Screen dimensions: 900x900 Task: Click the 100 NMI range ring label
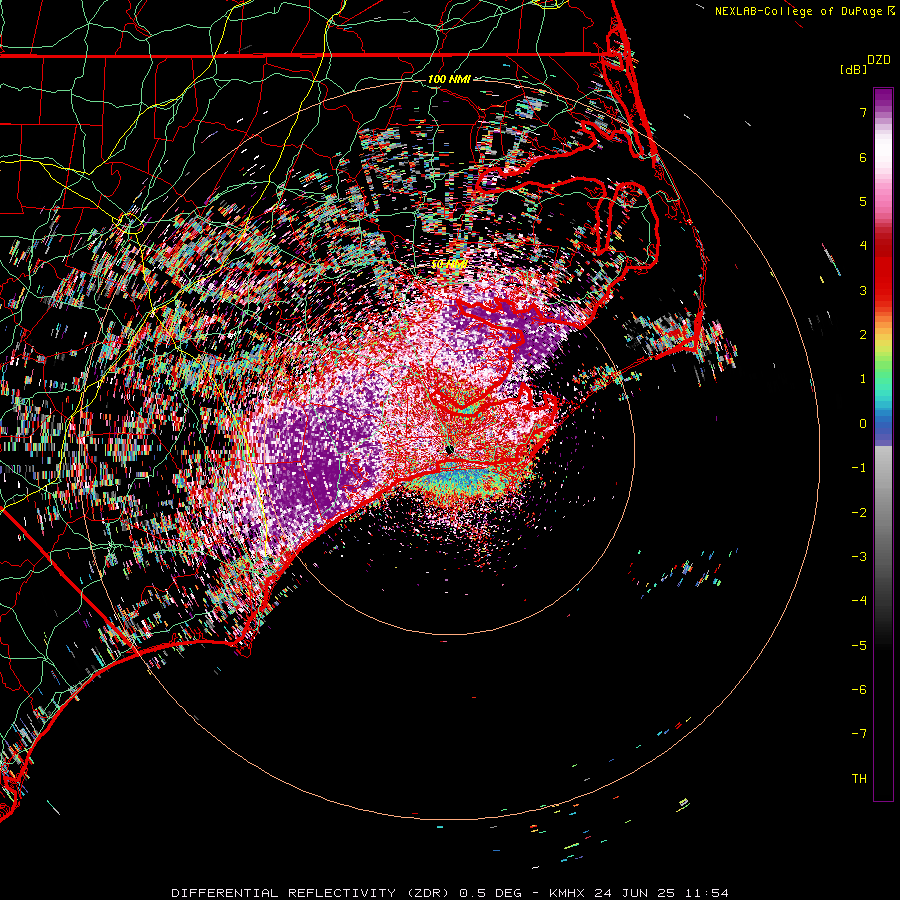(x=449, y=79)
